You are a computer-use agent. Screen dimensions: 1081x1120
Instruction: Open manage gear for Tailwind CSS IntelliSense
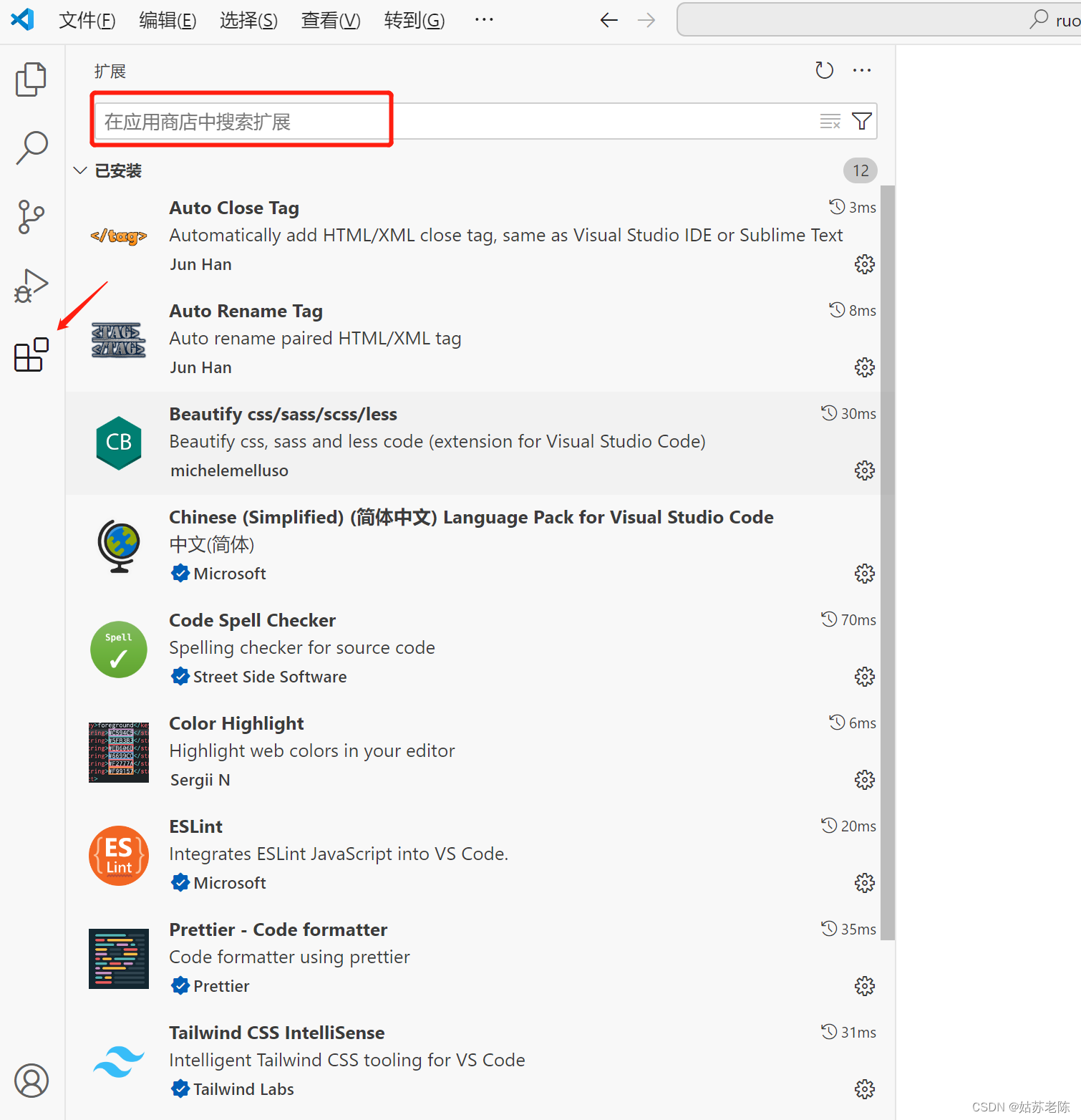(x=865, y=1089)
